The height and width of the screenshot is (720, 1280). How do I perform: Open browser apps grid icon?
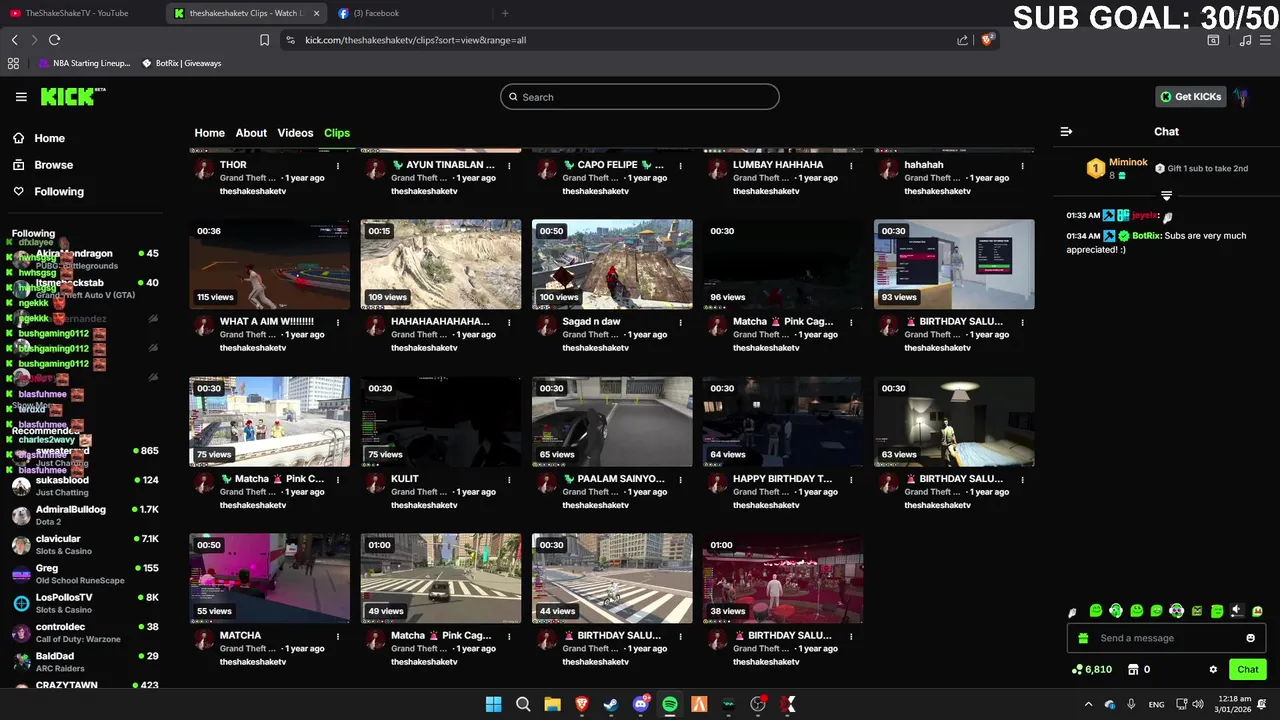coord(13,63)
